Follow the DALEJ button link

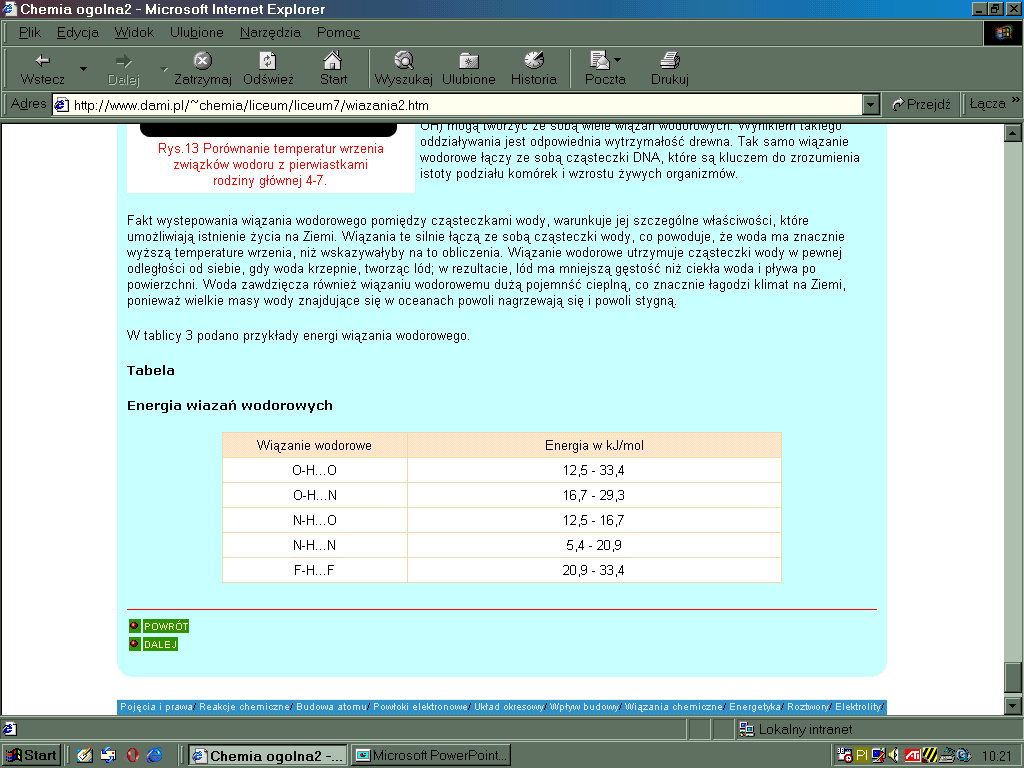point(160,645)
